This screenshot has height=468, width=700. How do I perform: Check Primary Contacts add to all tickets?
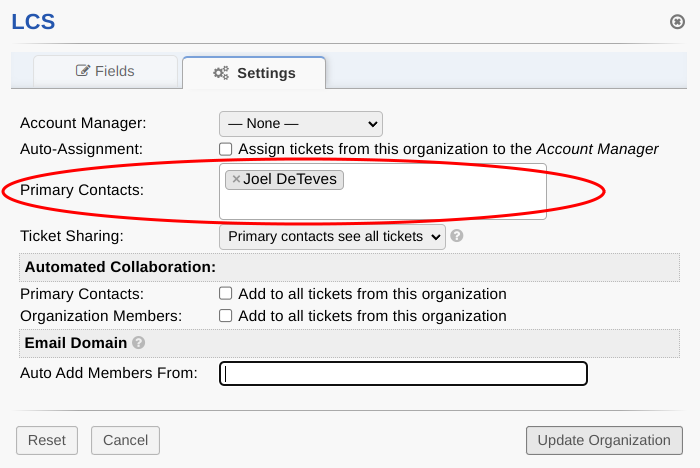tap(226, 294)
